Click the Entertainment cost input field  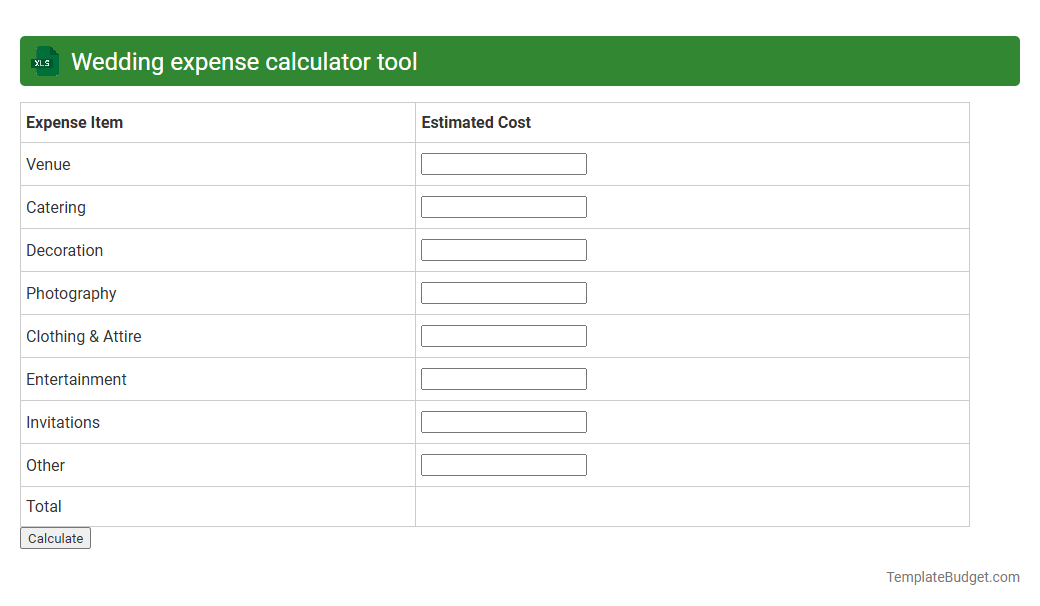point(503,378)
